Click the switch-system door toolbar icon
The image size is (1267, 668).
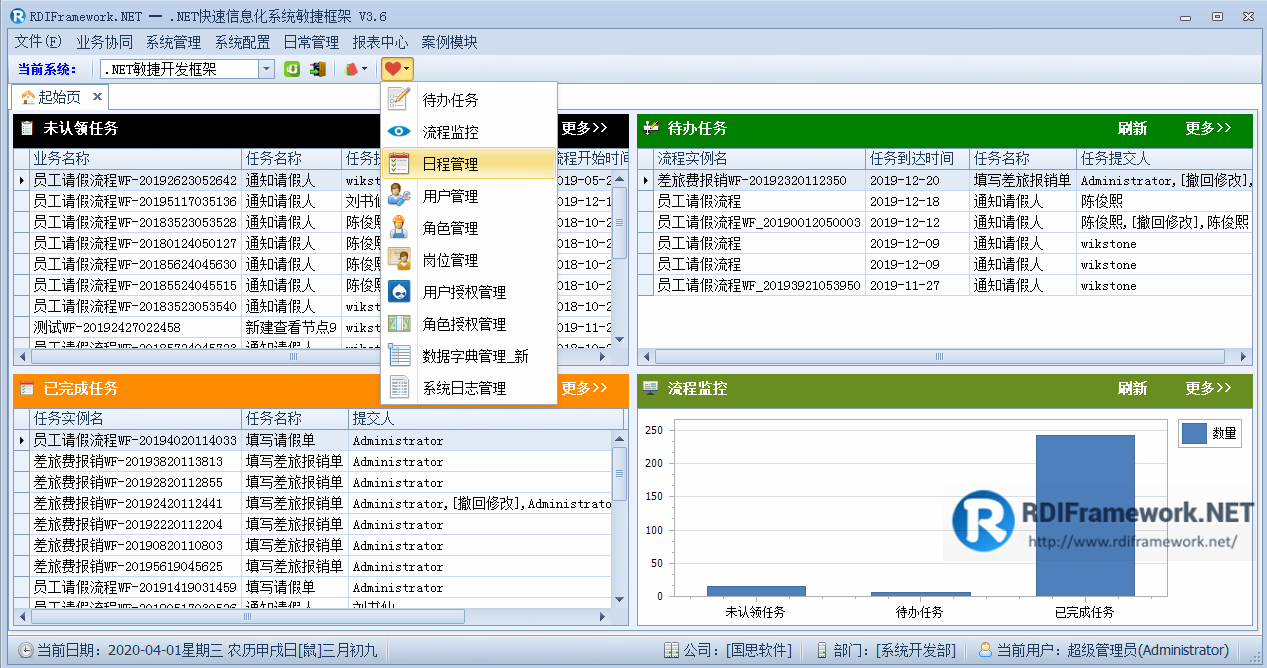coord(317,68)
